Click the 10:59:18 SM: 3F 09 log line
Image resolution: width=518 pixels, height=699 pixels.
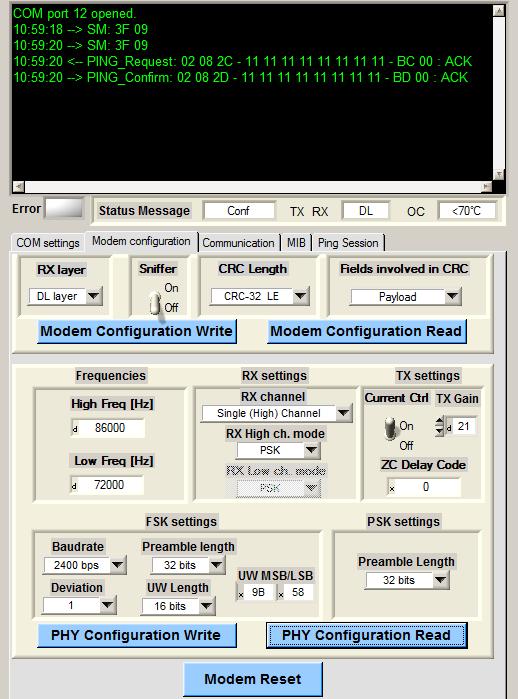coord(81,29)
